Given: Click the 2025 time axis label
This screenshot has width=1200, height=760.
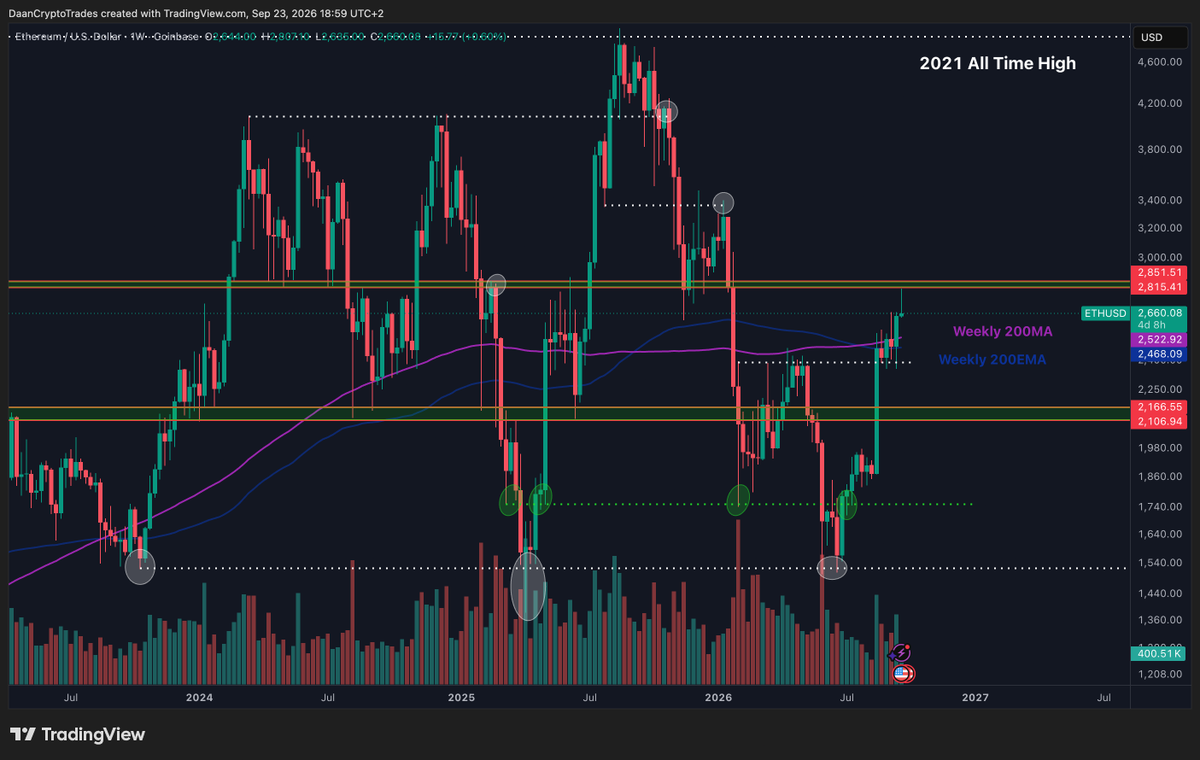Looking at the screenshot, I should coord(460,696).
